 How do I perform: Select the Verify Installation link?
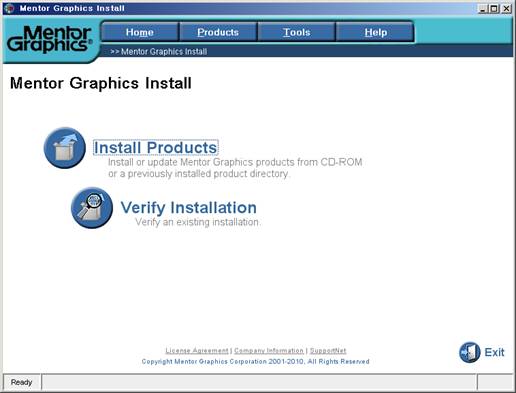click(x=189, y=207)
